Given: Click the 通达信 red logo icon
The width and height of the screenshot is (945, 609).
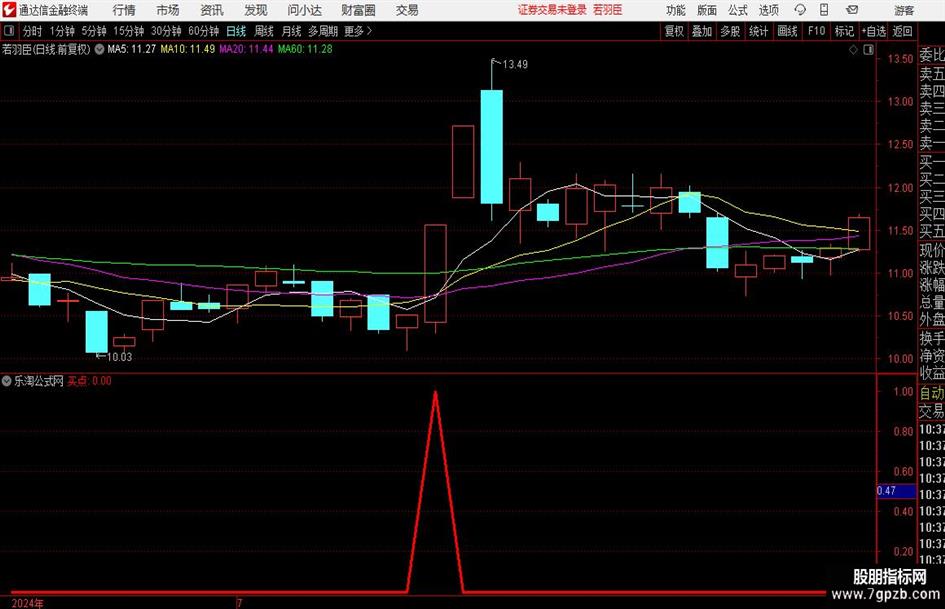Looking at the screenshot, I should pos(9,10).
